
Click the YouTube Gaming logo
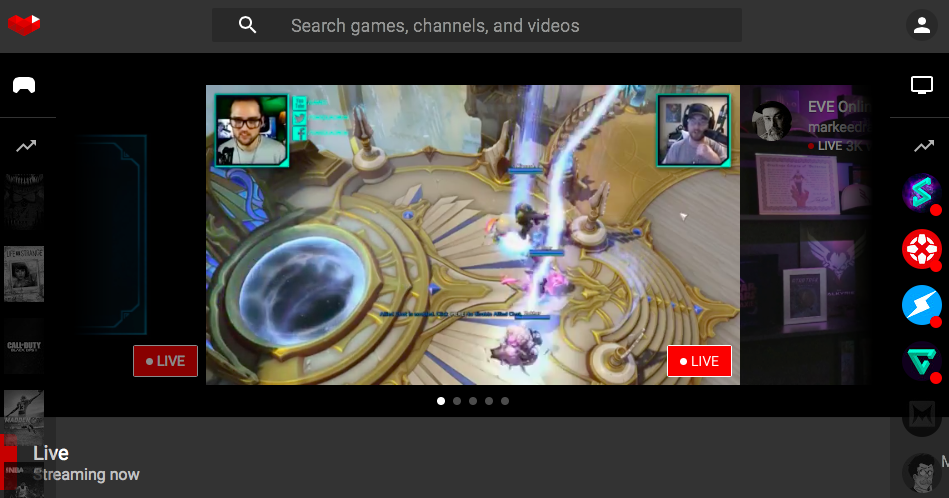tap(24, 25)
